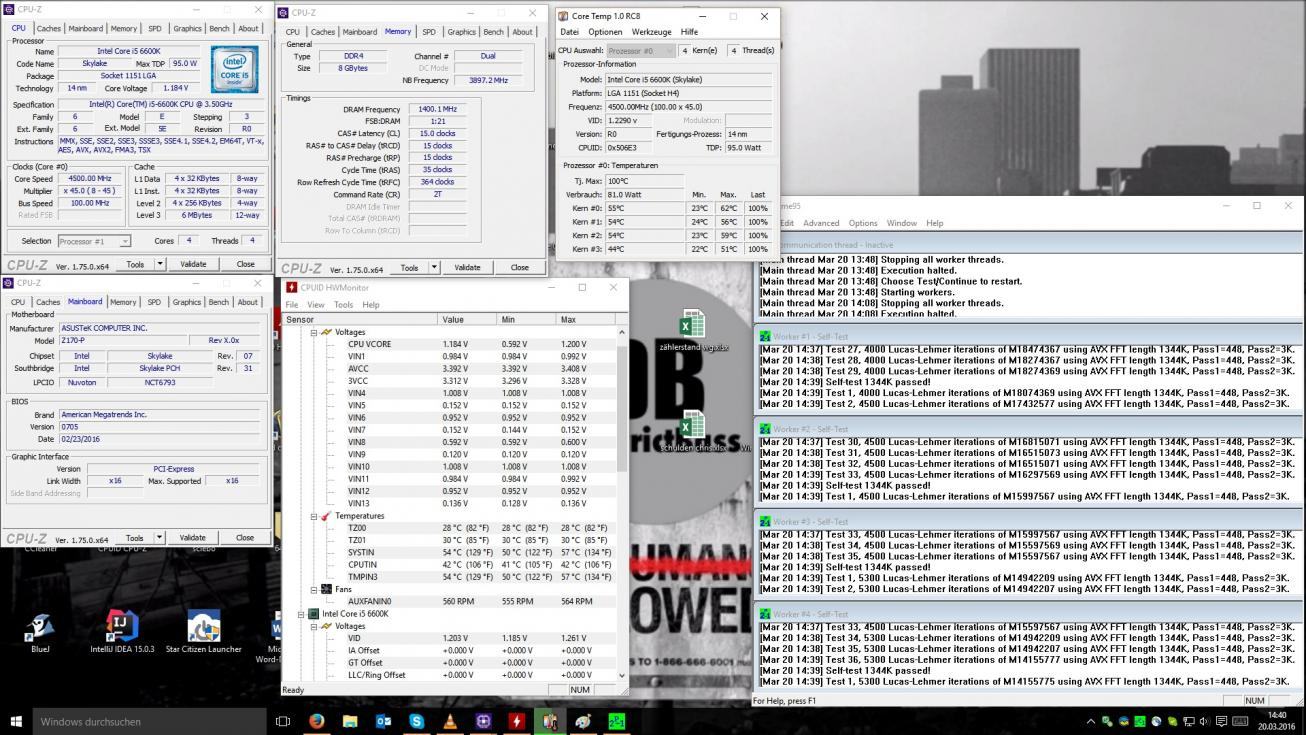
Task: Open the Datei menu in Core Temp
Action: [x=569, y=32]
